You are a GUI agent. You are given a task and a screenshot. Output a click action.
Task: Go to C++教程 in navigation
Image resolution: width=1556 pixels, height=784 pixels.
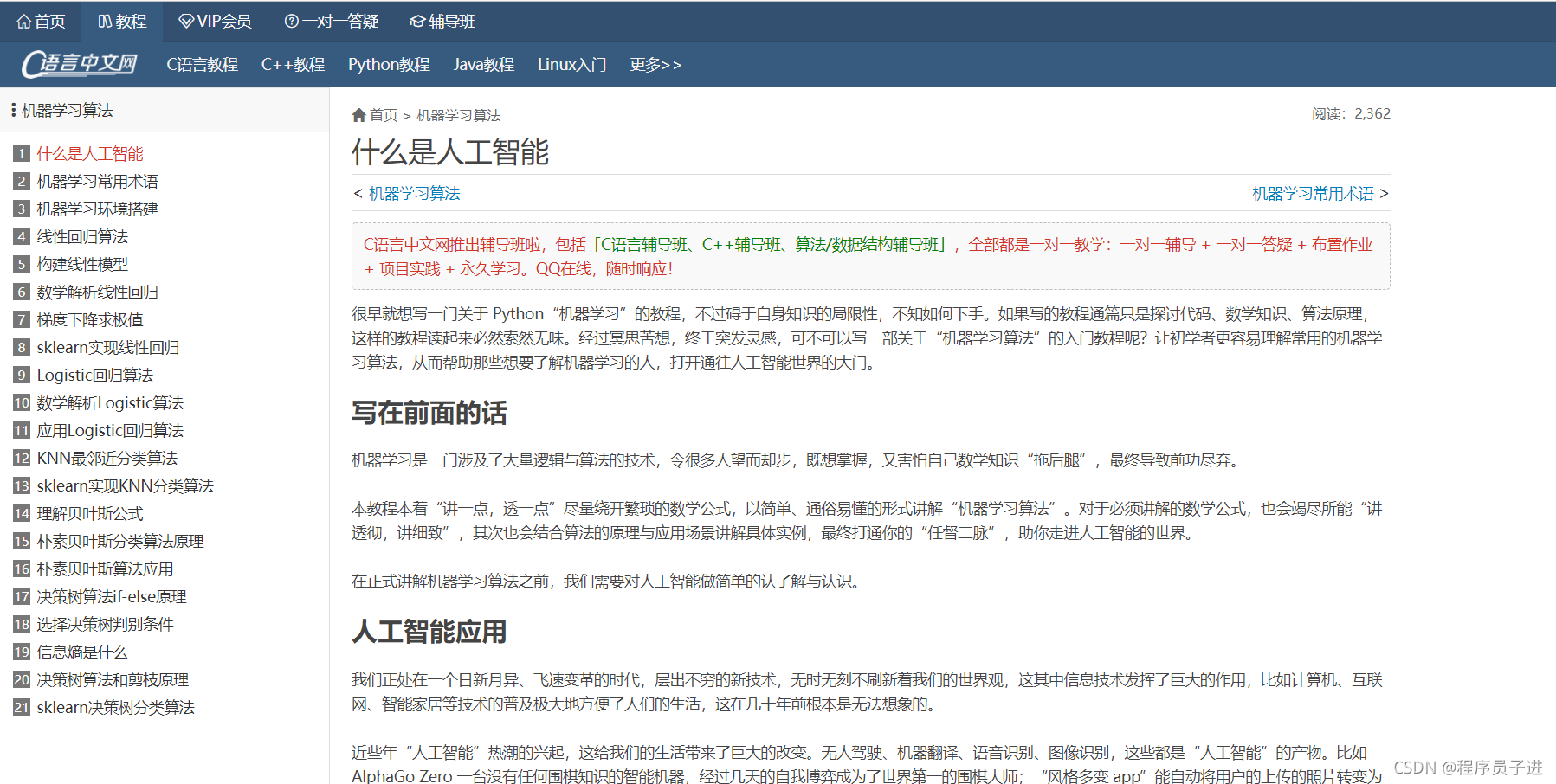(293, 64)
